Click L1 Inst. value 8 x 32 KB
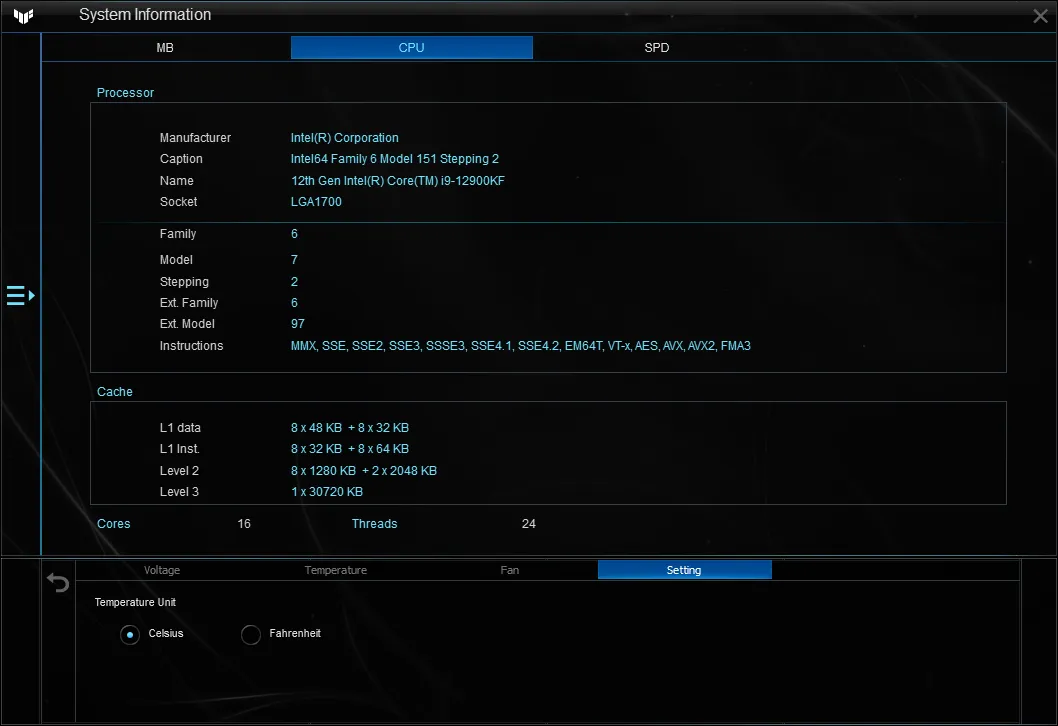Image resolution: width=1058 pixels, height=726 pixels. (x=350, y=449)
